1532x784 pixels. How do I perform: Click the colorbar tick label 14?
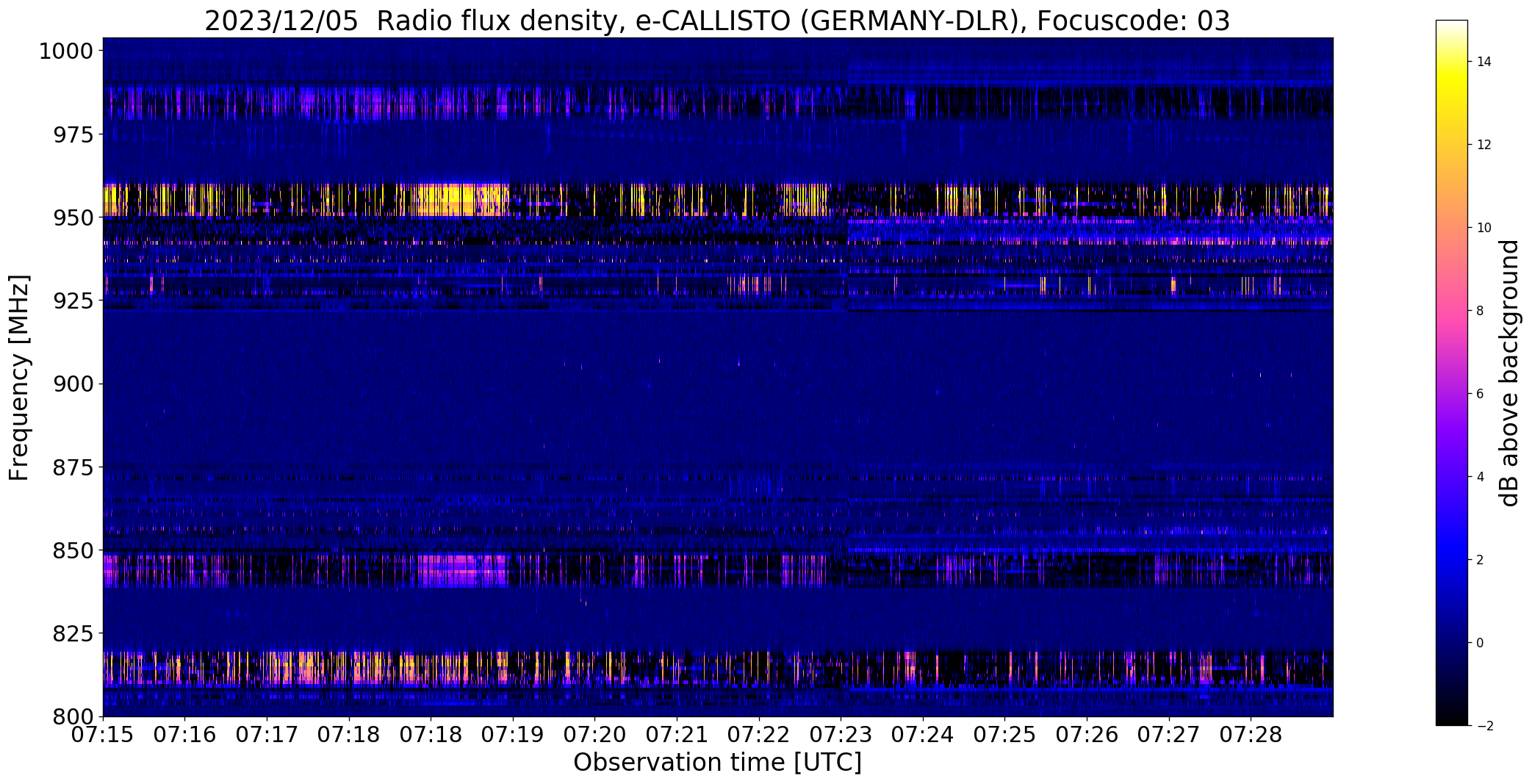(1484, 62)
